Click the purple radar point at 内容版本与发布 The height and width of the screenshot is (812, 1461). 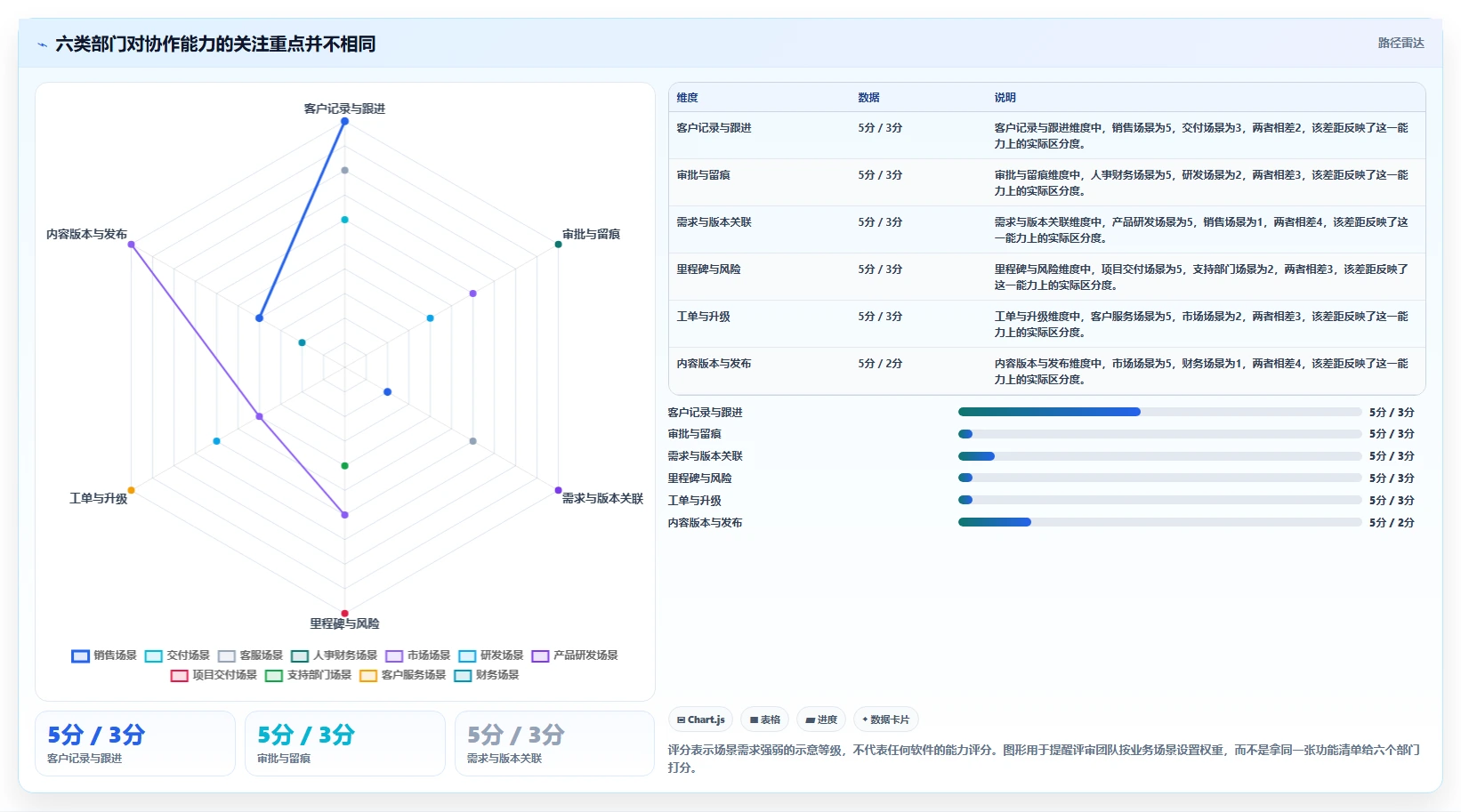pyautogui.click(x=131, y=244)
